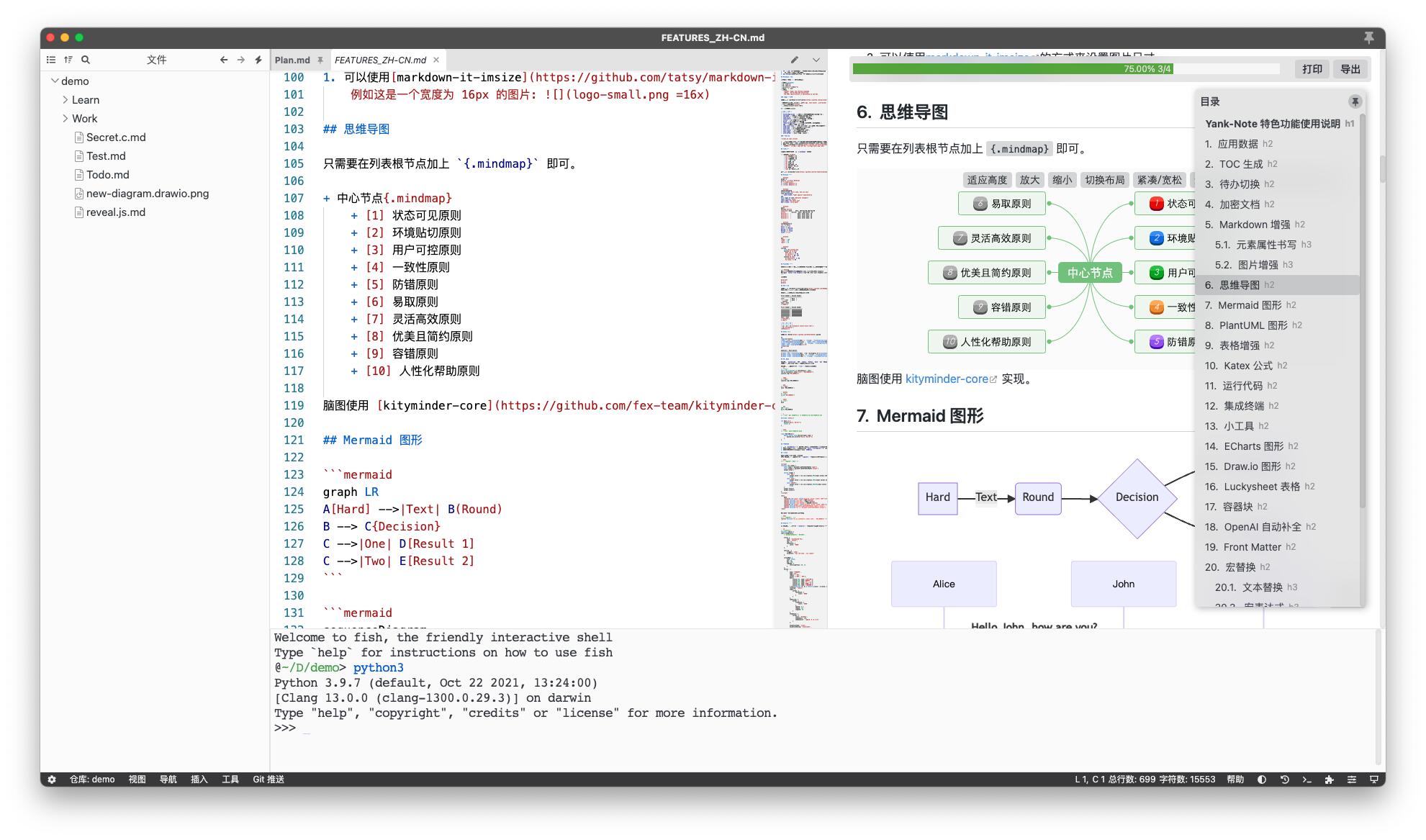The width and height of the screenshot is (1426, 840).
Task: Click the Decision diamond in Mermaid diagram
Action: tap(1137, 497)
